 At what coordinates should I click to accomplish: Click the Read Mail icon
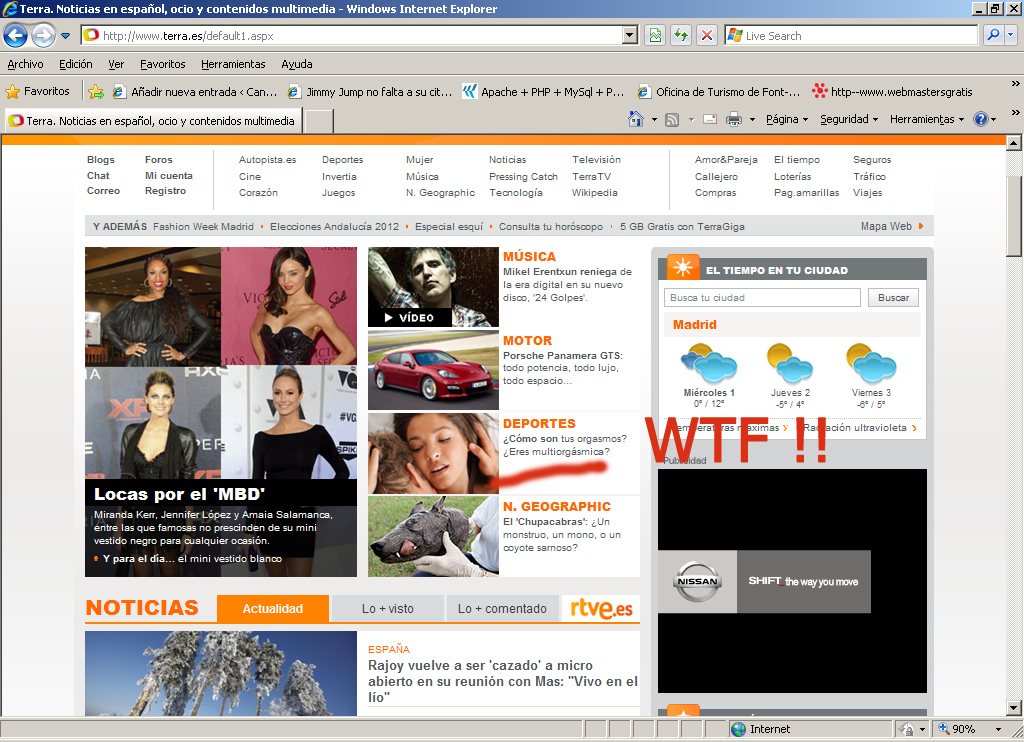710,120
